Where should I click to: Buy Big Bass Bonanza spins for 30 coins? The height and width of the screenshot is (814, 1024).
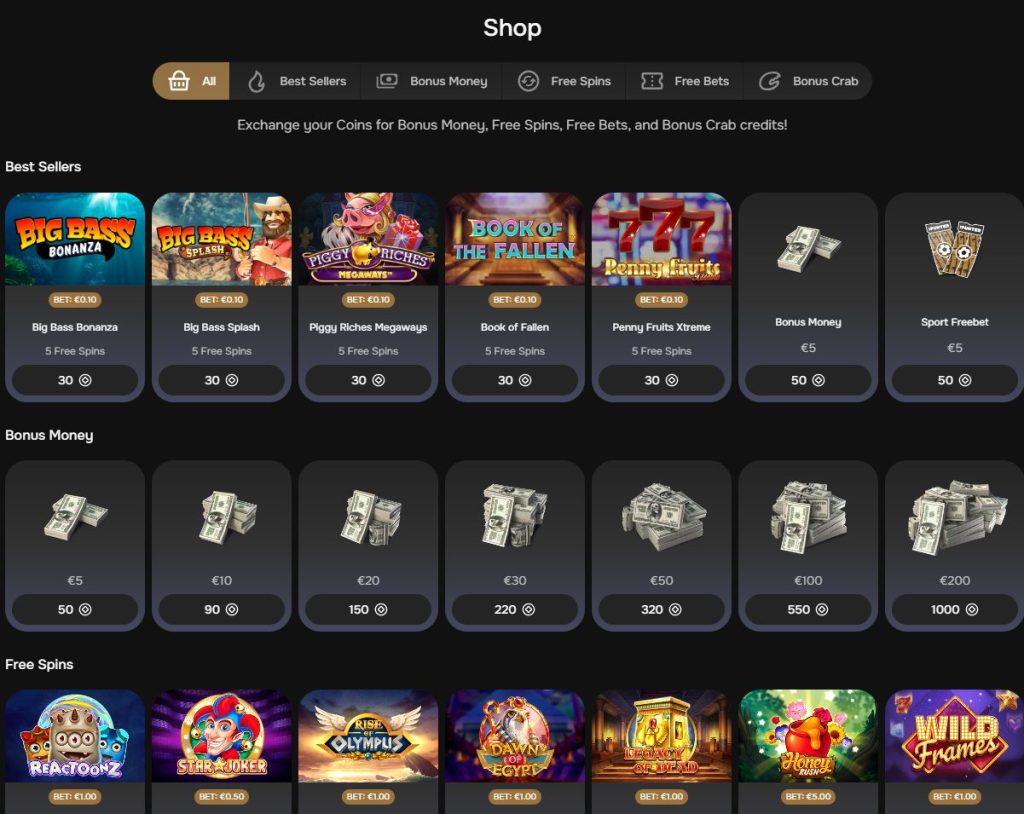[75, 380]
